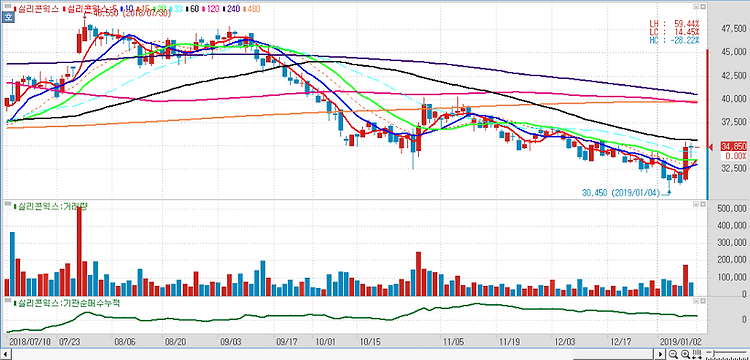Click the LC : 14.45% stat
This screenshot has height=360, width=750.
674,32
